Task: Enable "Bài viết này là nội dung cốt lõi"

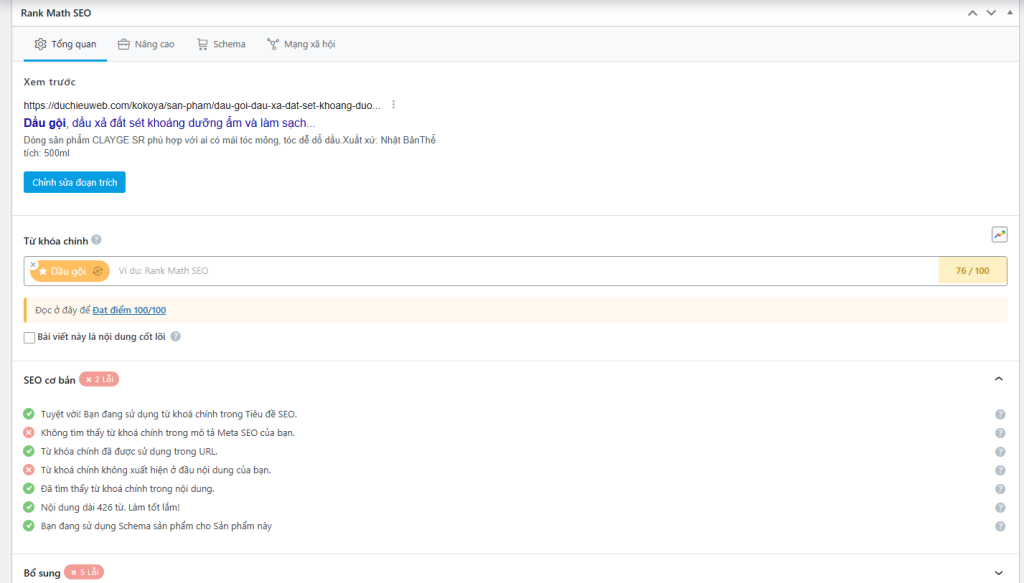Action: (30, 337)
